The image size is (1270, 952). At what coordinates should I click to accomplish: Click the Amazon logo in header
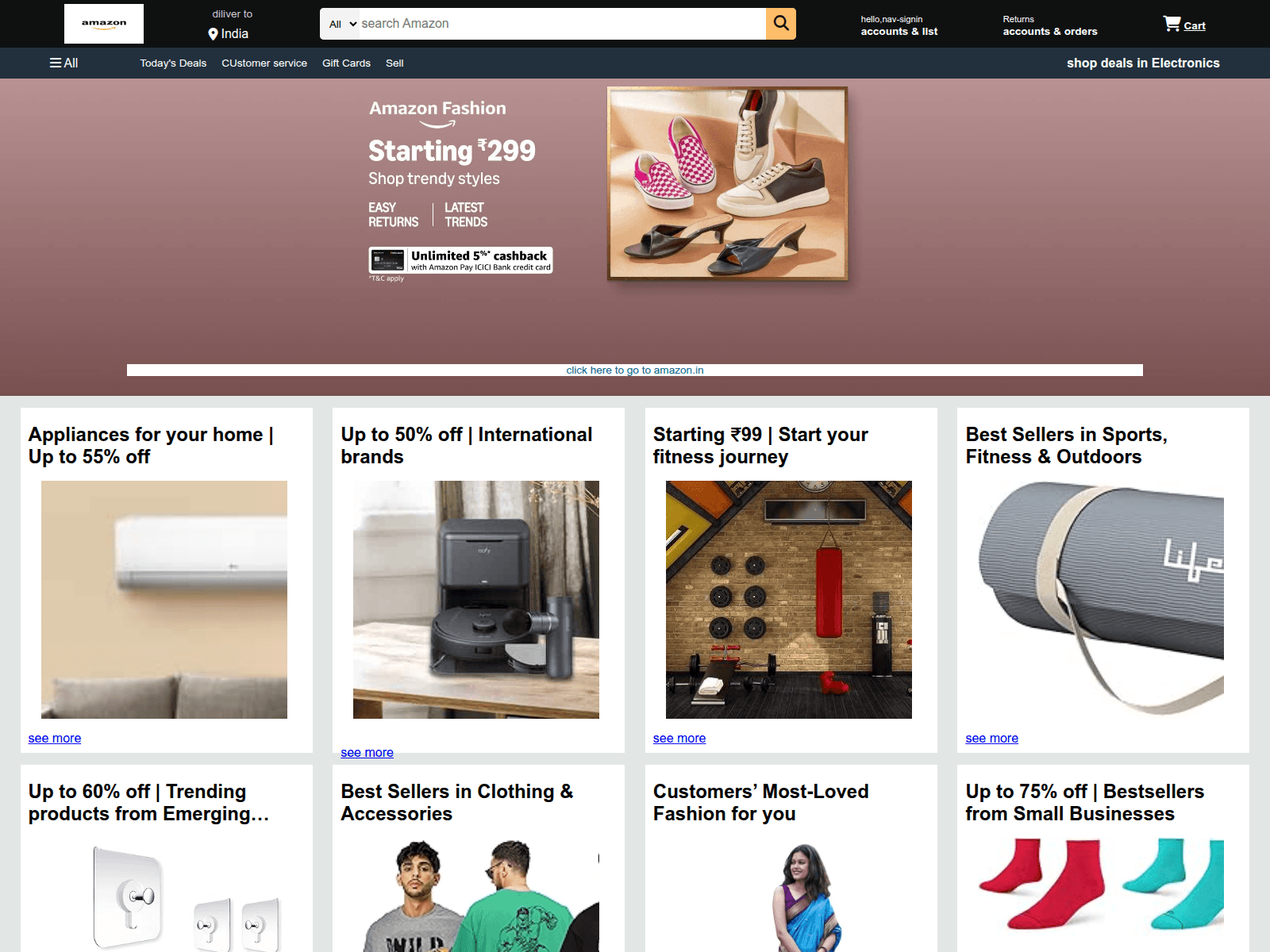(x=104, y=24)
